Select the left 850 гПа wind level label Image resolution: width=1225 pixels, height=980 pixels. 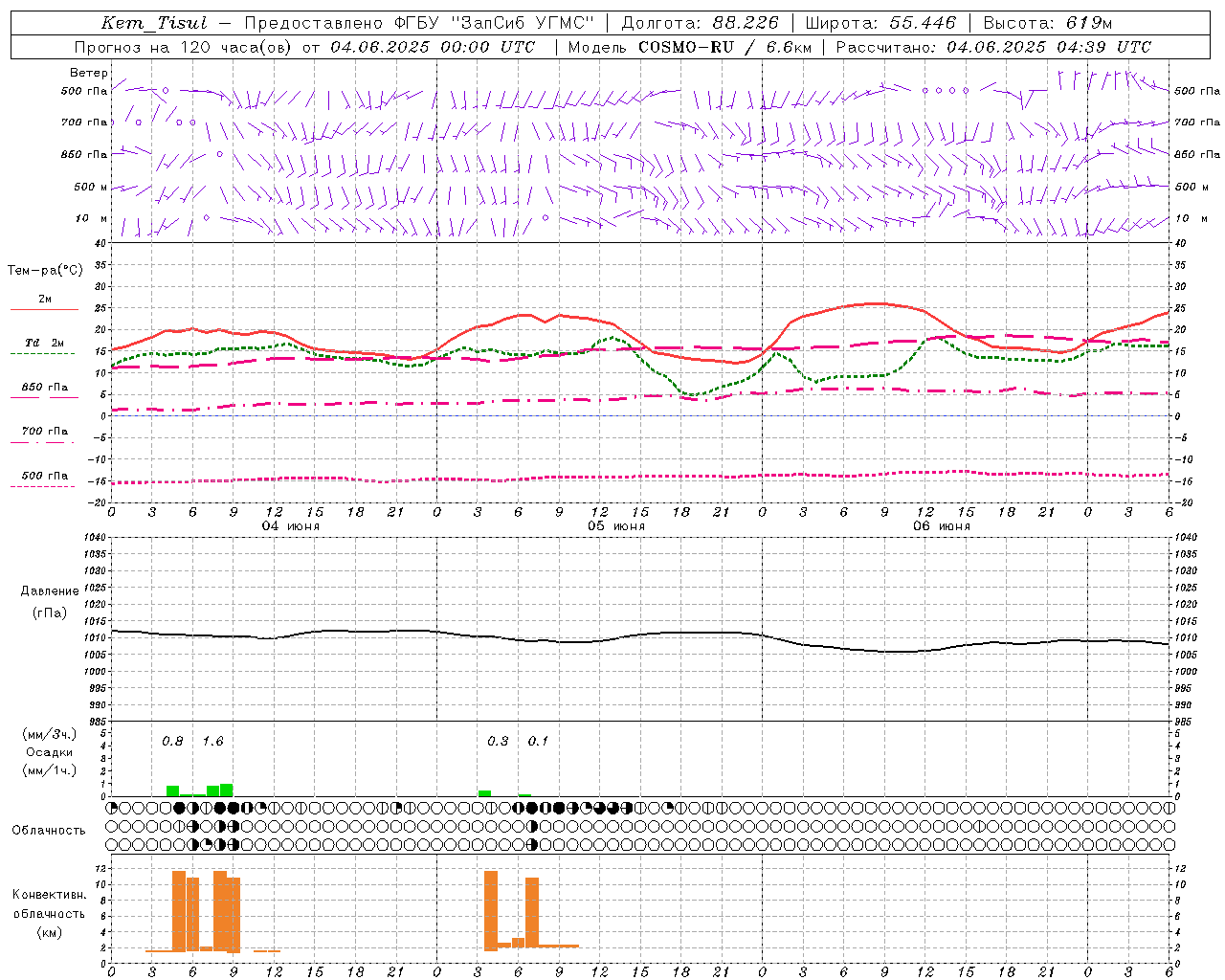point(84,154)
